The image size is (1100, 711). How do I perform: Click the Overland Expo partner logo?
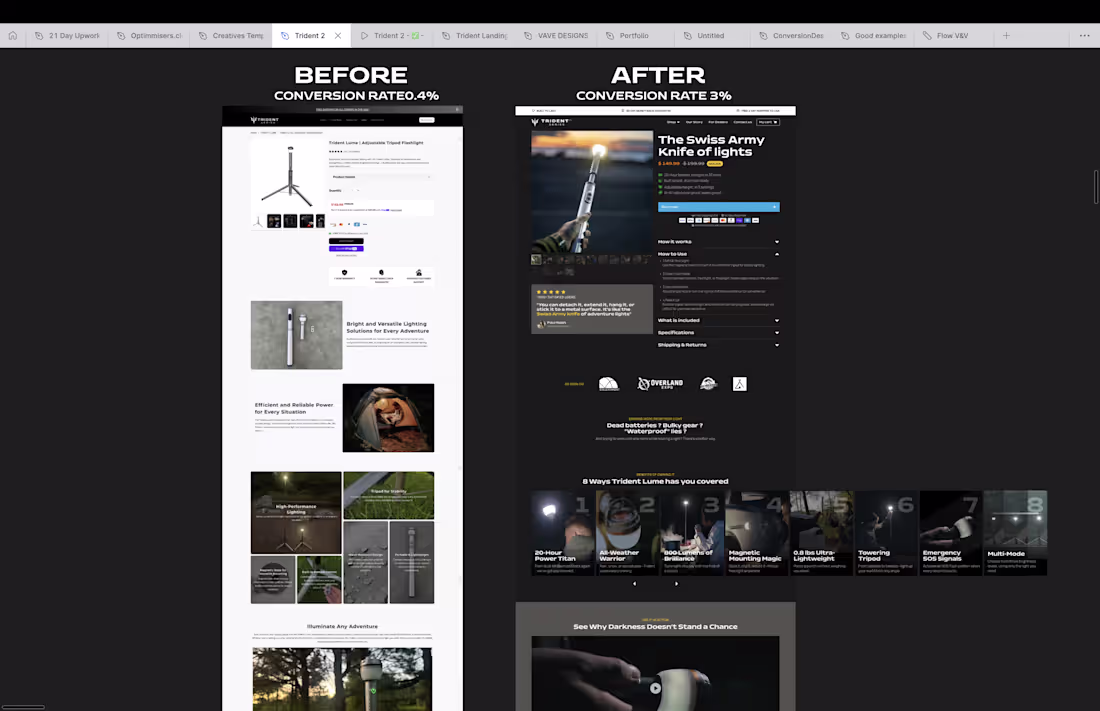(661, 384)
